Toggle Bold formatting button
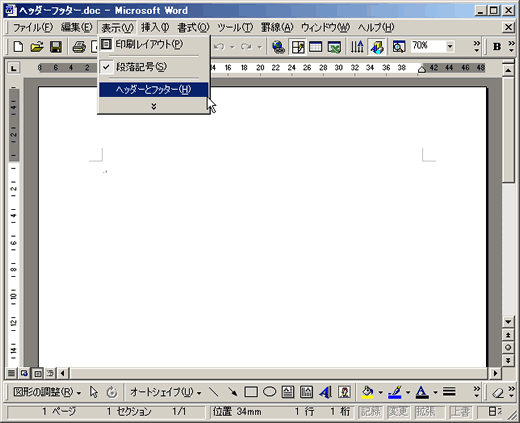This screenshot has width=520, height=423. pos(497,47)
